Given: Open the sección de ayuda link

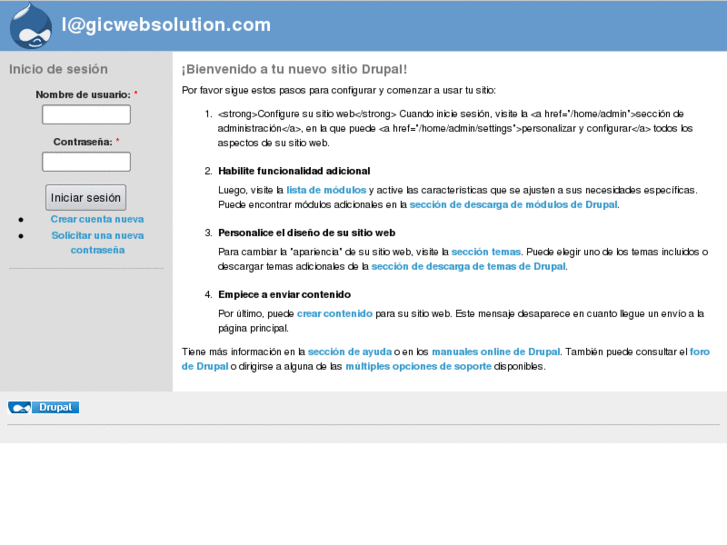Looking at the screenshot, I should click(x=350, y=352).
